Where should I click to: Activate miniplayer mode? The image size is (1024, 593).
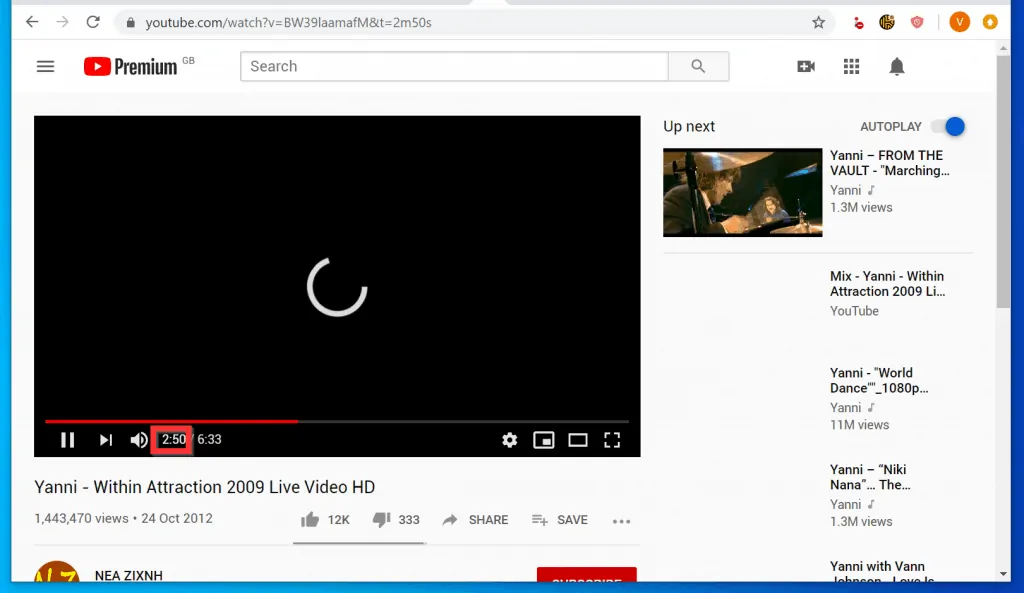coord(544,440)
